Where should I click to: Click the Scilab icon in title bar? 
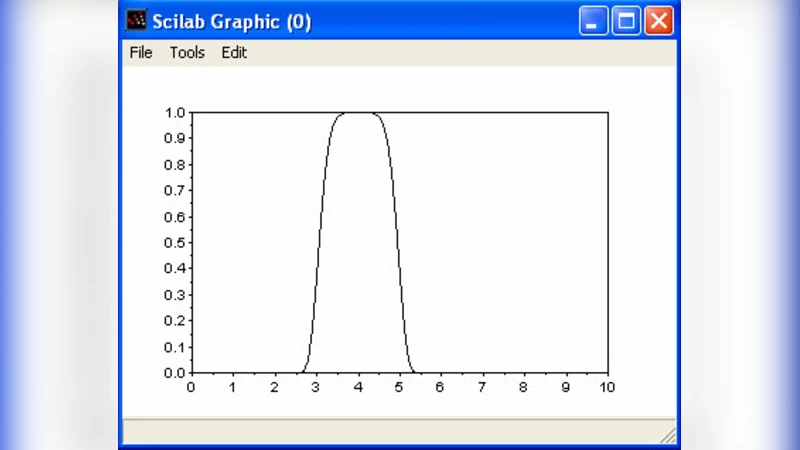[x=137, y=21]
